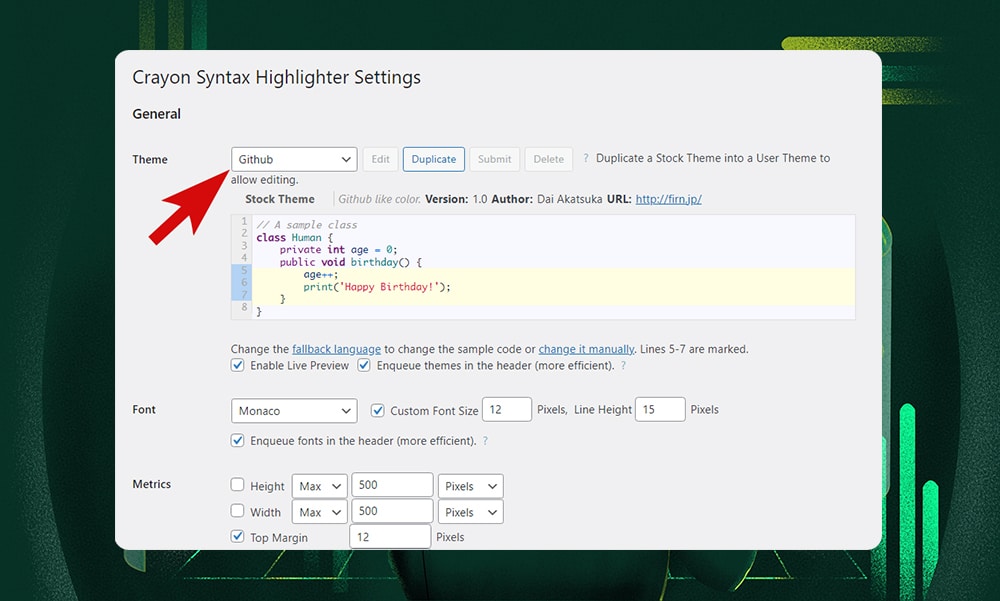Toggle the Custom Font Size checkbox
The image size is (1000, 601).
[x=377, y=409]
